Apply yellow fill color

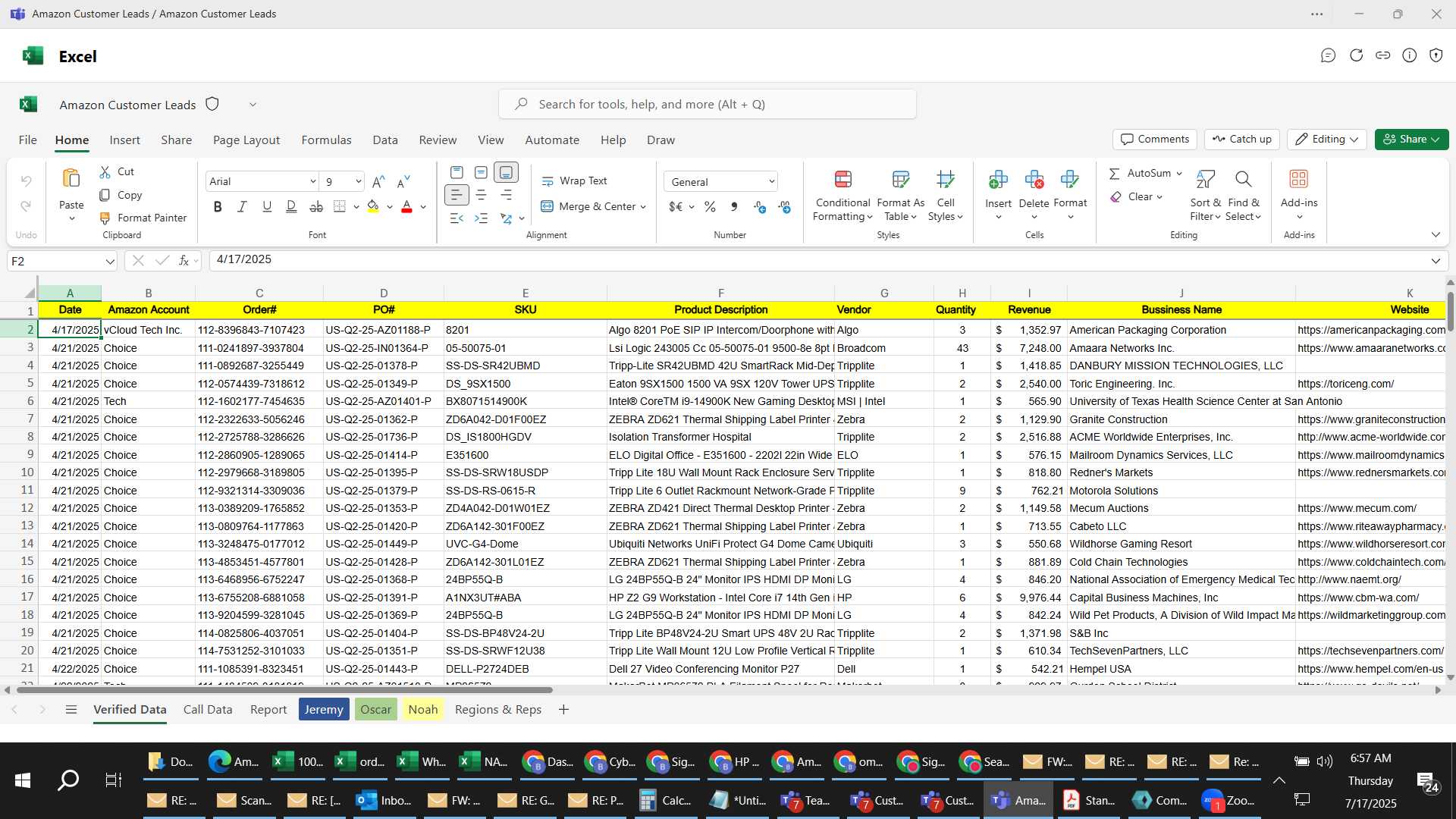point(372,206)
